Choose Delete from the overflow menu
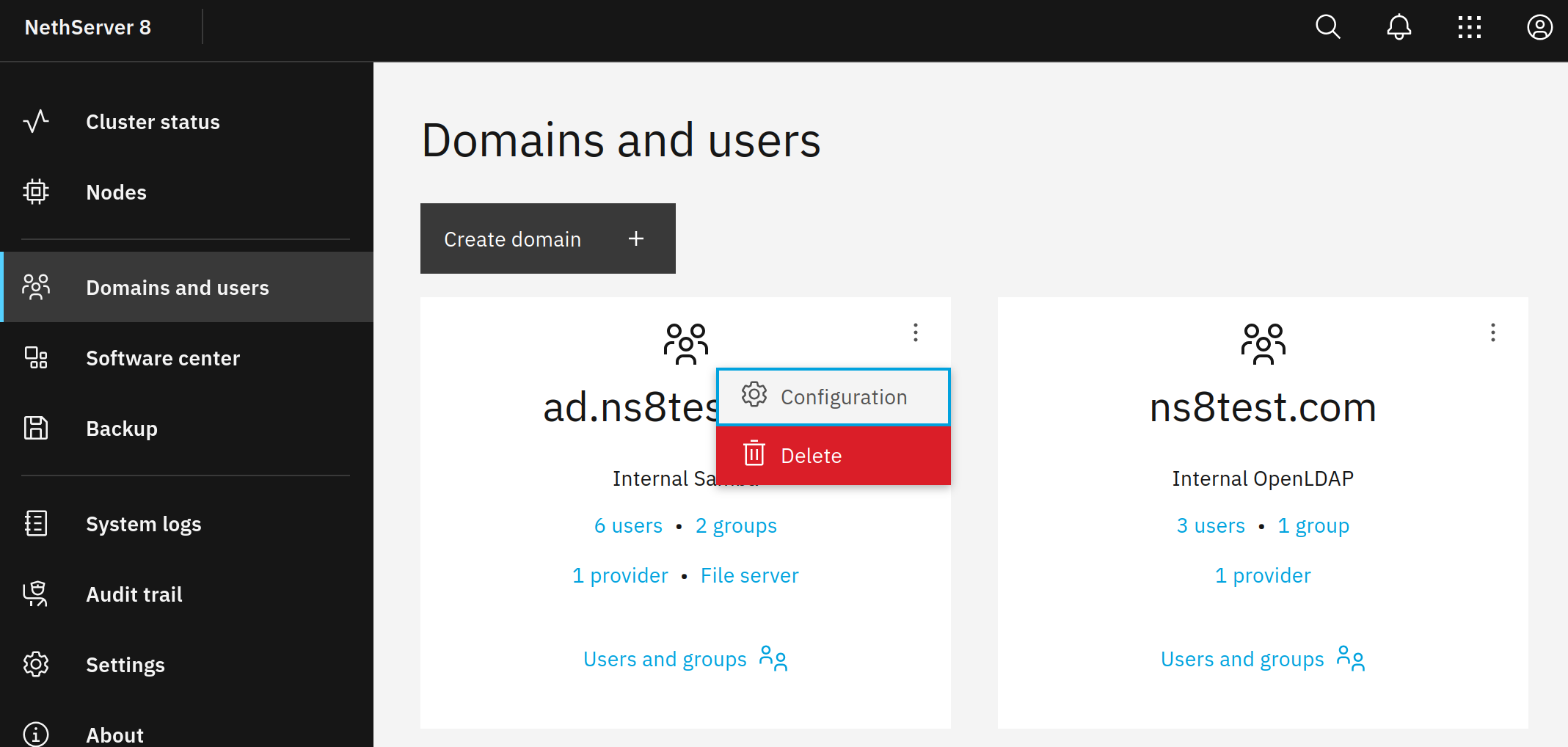The image size is (1568, 747). [834, 456]
